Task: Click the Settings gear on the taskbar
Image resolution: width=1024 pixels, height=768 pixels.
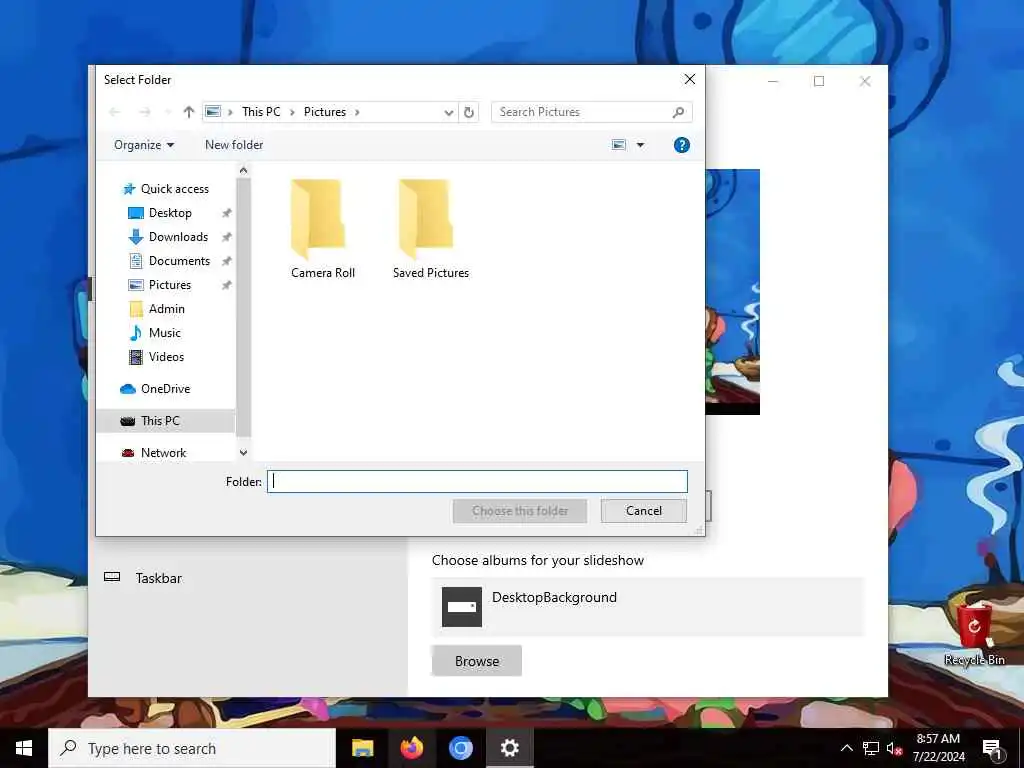Action: [x=509, y=748]
